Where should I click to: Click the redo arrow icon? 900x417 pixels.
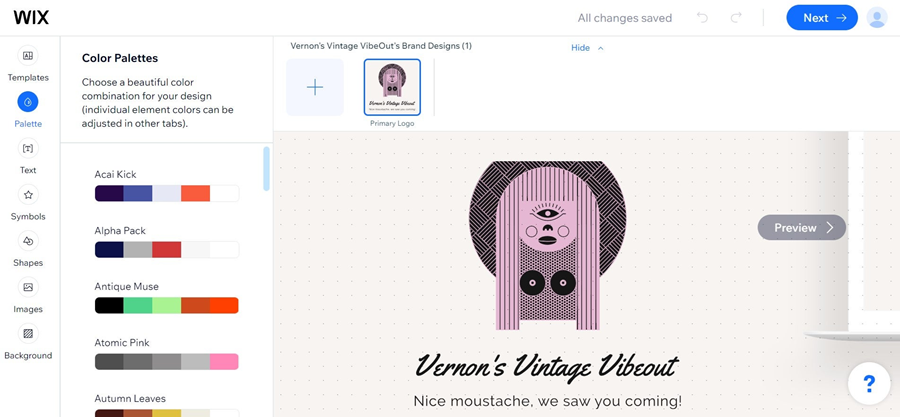(736, 18)
